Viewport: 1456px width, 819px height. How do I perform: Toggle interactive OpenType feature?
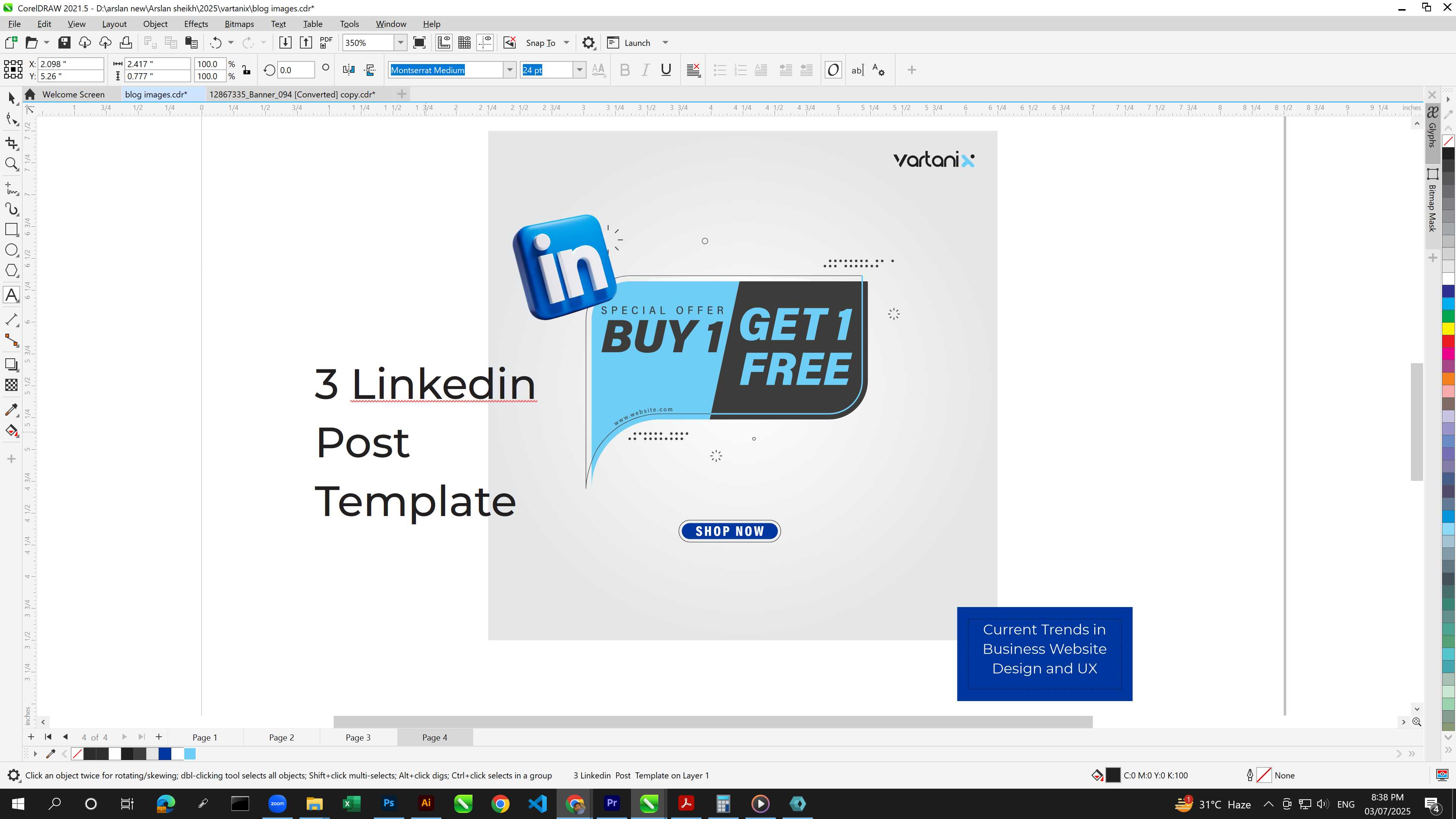tap(833, 69)
